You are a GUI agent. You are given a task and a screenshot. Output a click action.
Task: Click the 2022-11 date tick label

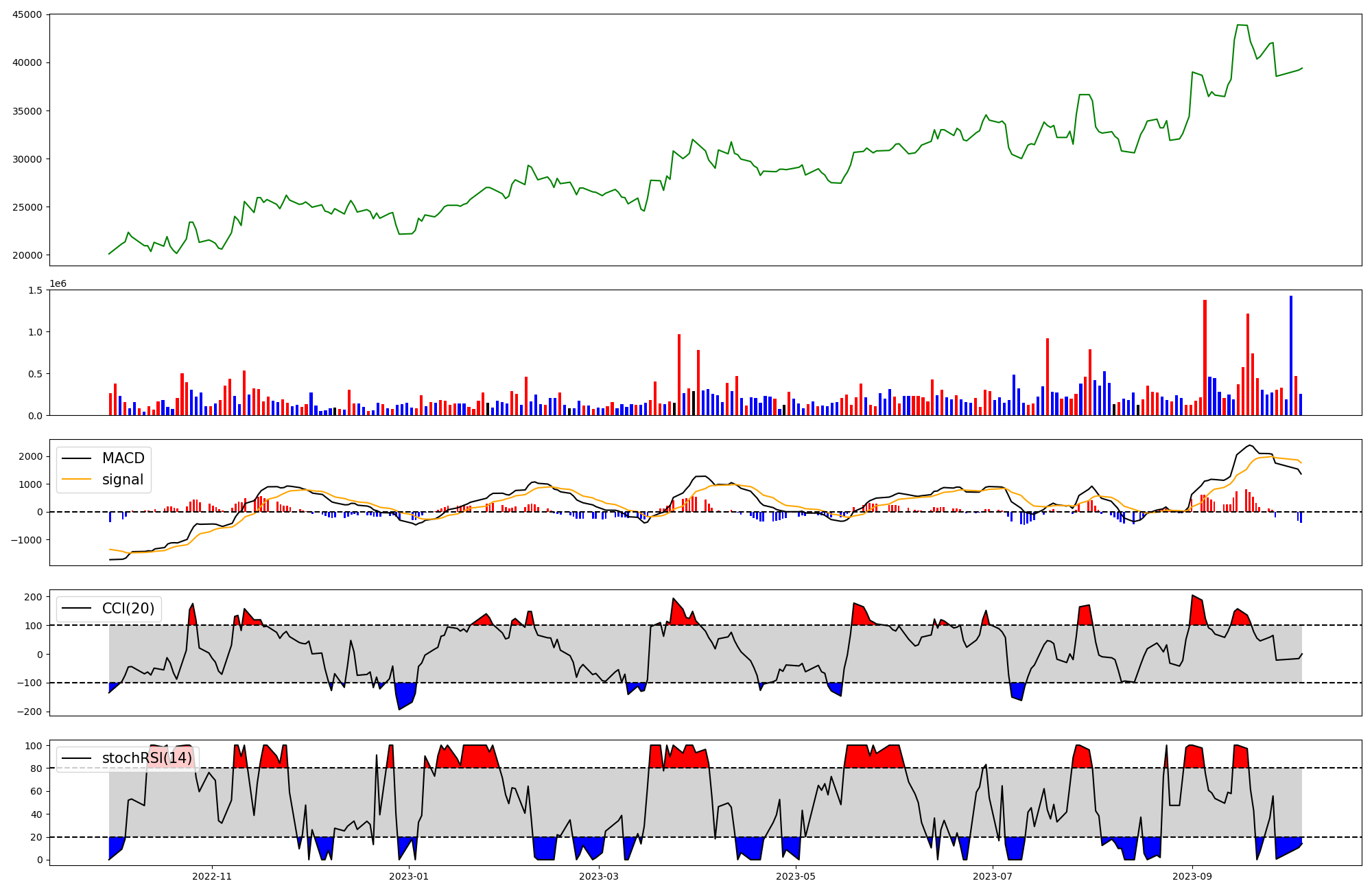click(x=212, y=876)
